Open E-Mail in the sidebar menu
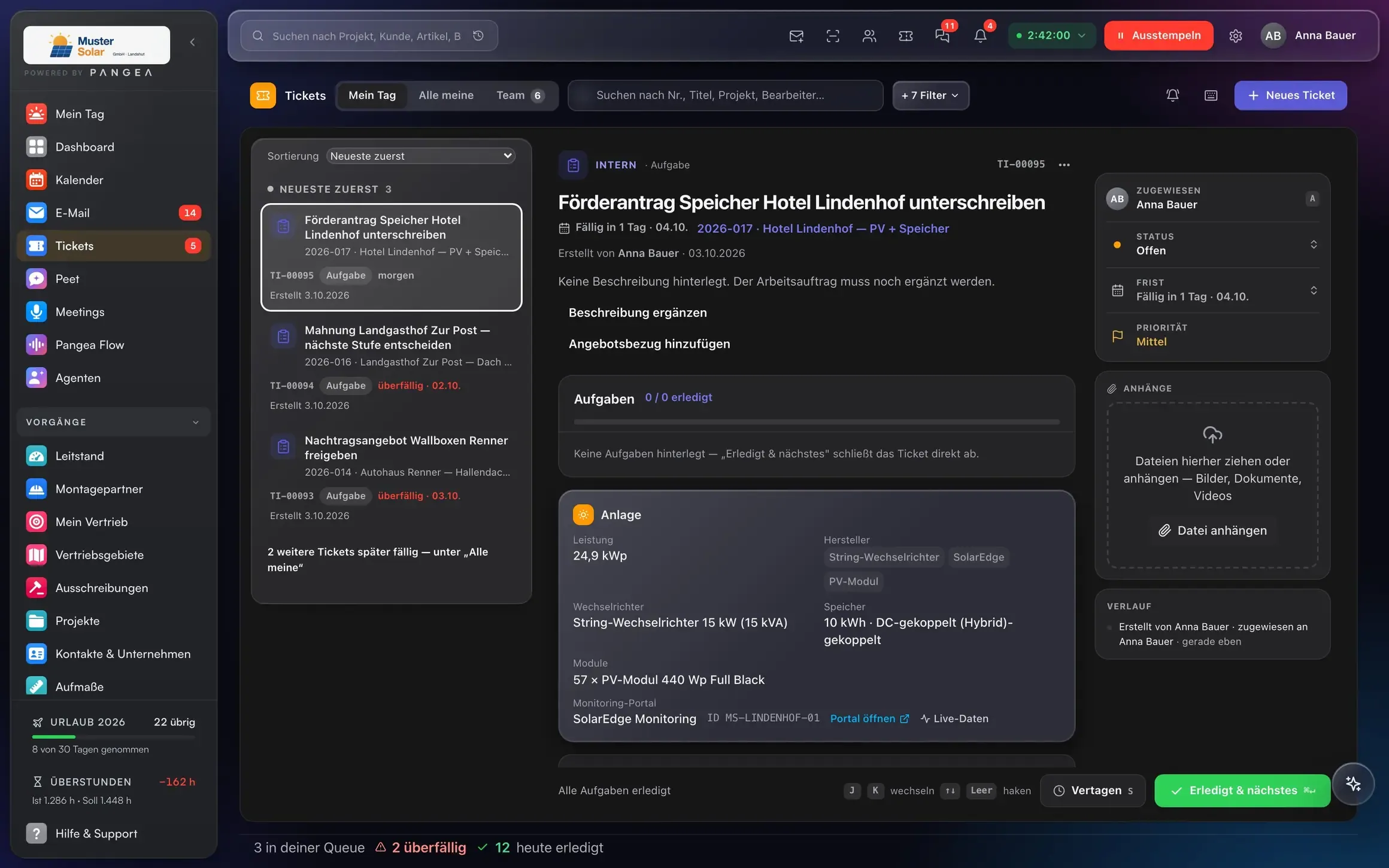1389x868 pixels. (x=114, y=213)
